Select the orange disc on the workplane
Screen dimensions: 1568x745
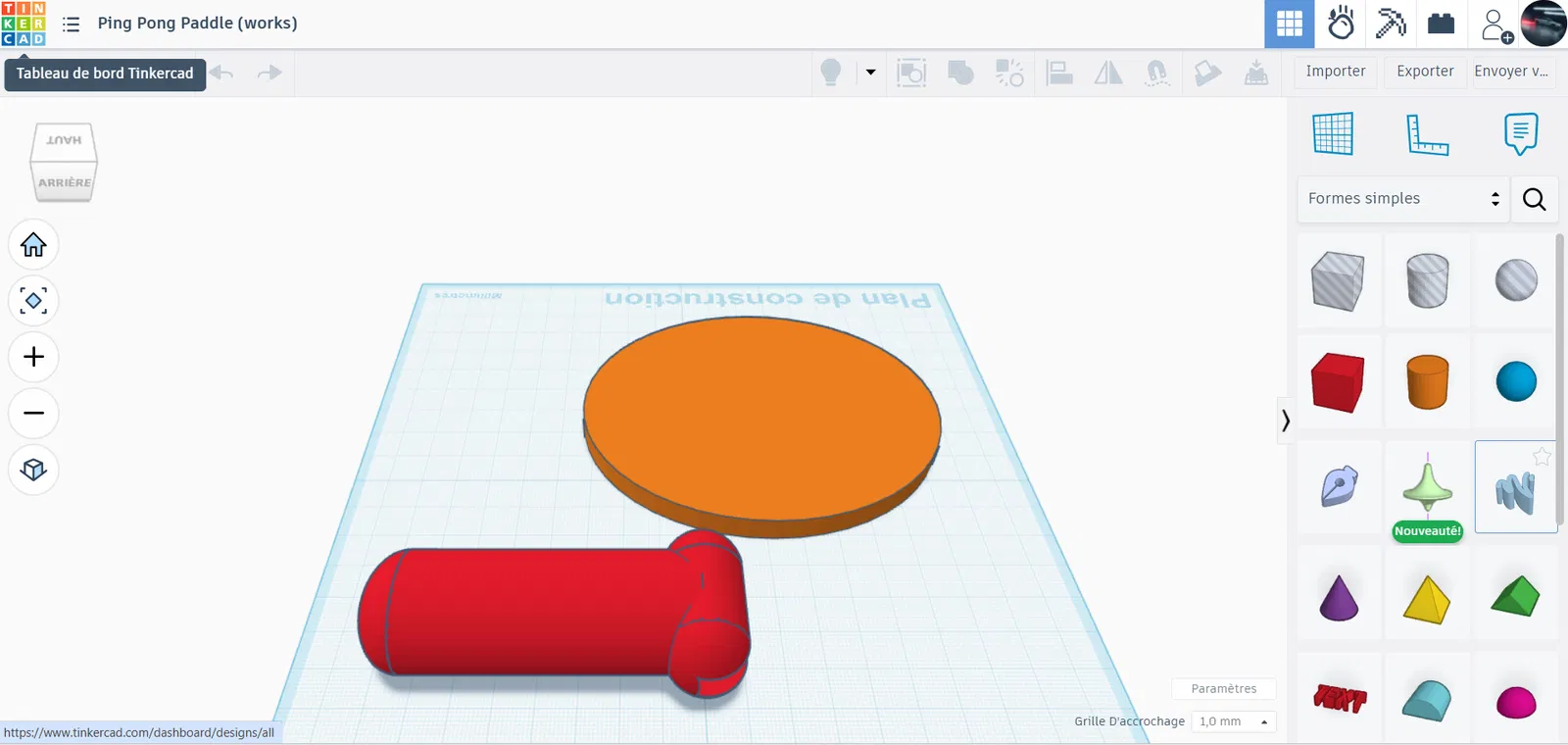(x=762, y=426)
